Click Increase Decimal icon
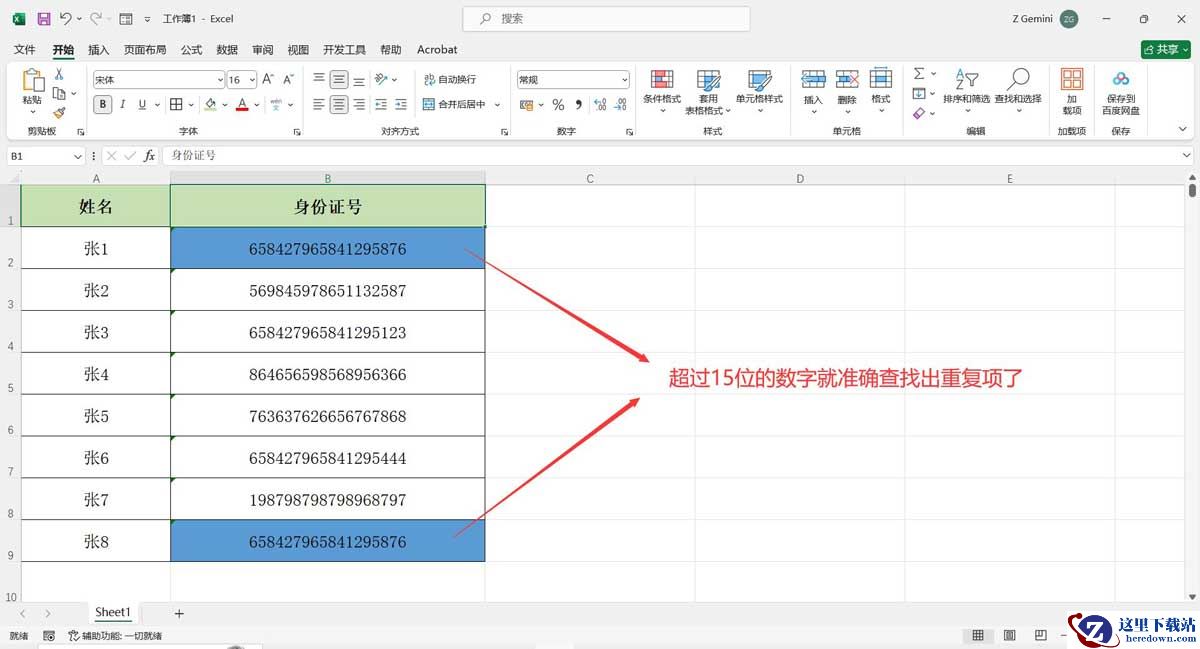This screenshot has width=1200, height=649. pos(599,104)
